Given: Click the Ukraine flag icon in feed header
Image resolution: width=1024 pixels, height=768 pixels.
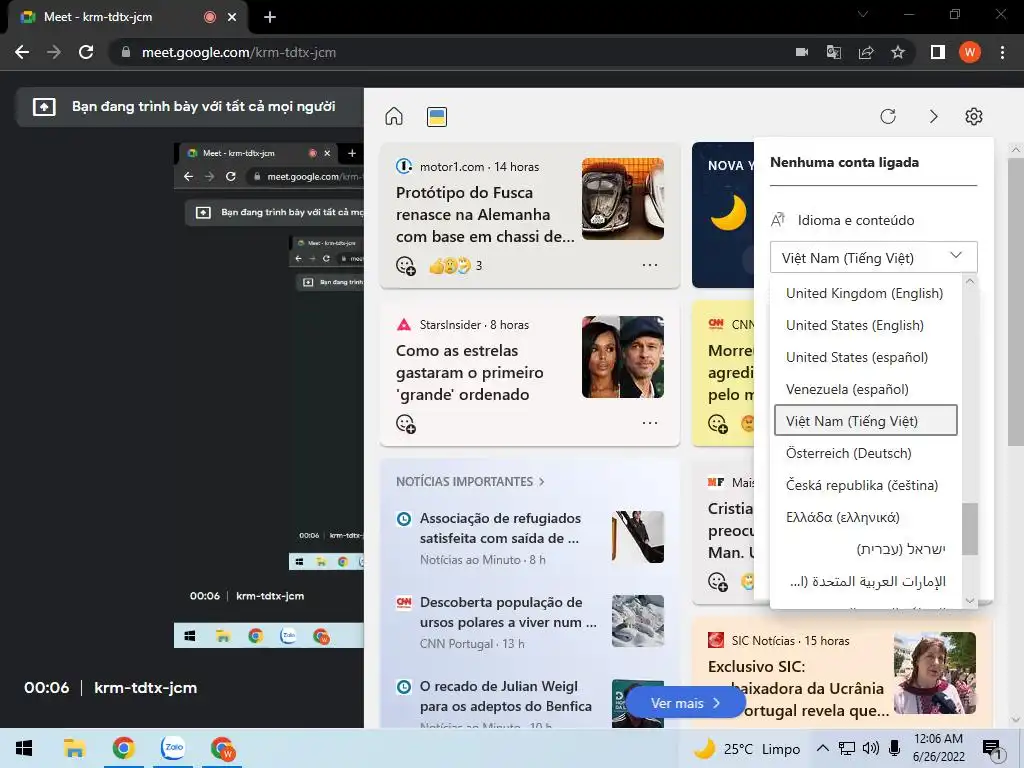Looking at the screenshot, I should 436,117.
